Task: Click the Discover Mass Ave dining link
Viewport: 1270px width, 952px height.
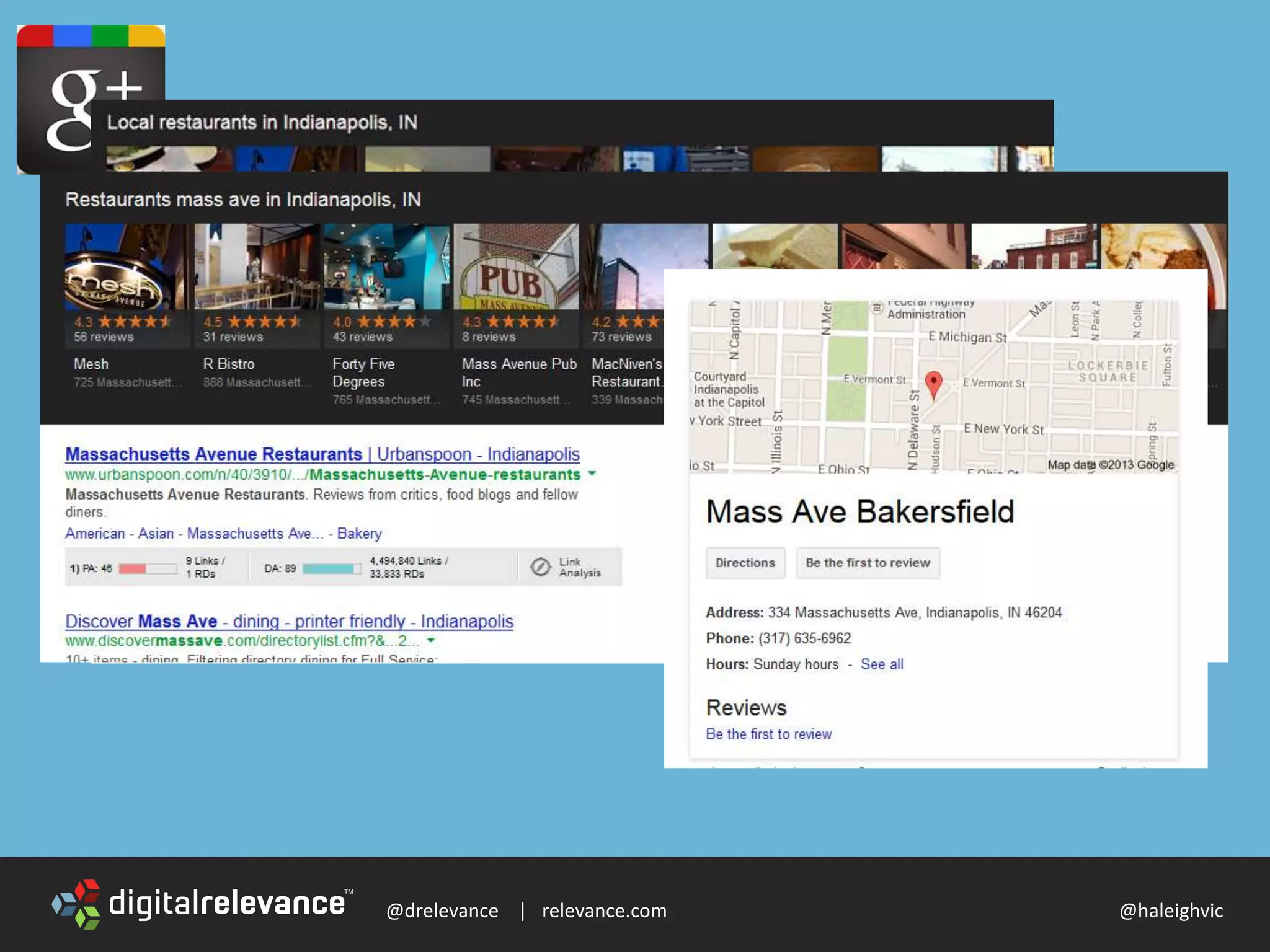Action: pos(290,621)
